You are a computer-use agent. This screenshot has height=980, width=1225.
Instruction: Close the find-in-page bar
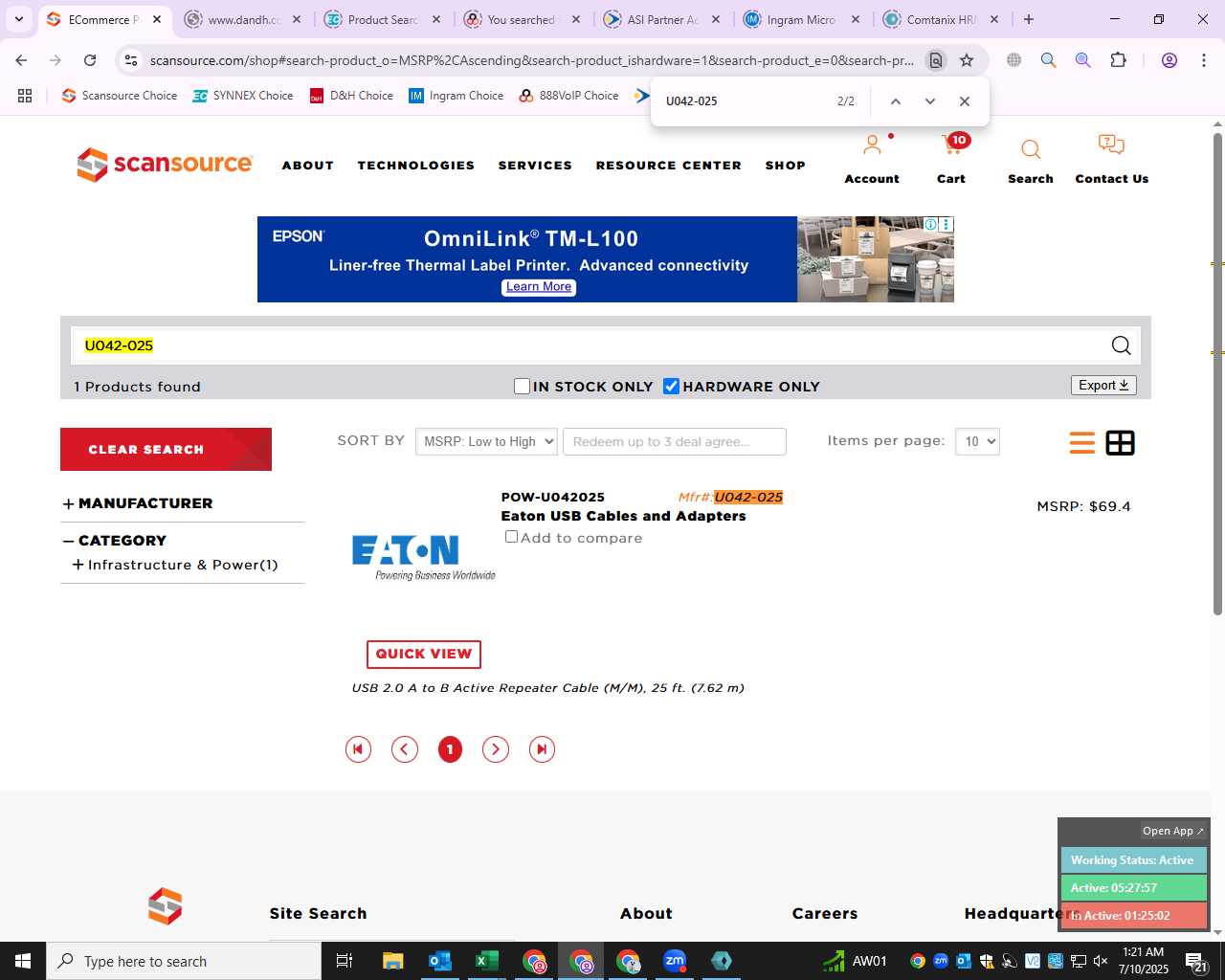pyautogui.click(x=964, y=101)
